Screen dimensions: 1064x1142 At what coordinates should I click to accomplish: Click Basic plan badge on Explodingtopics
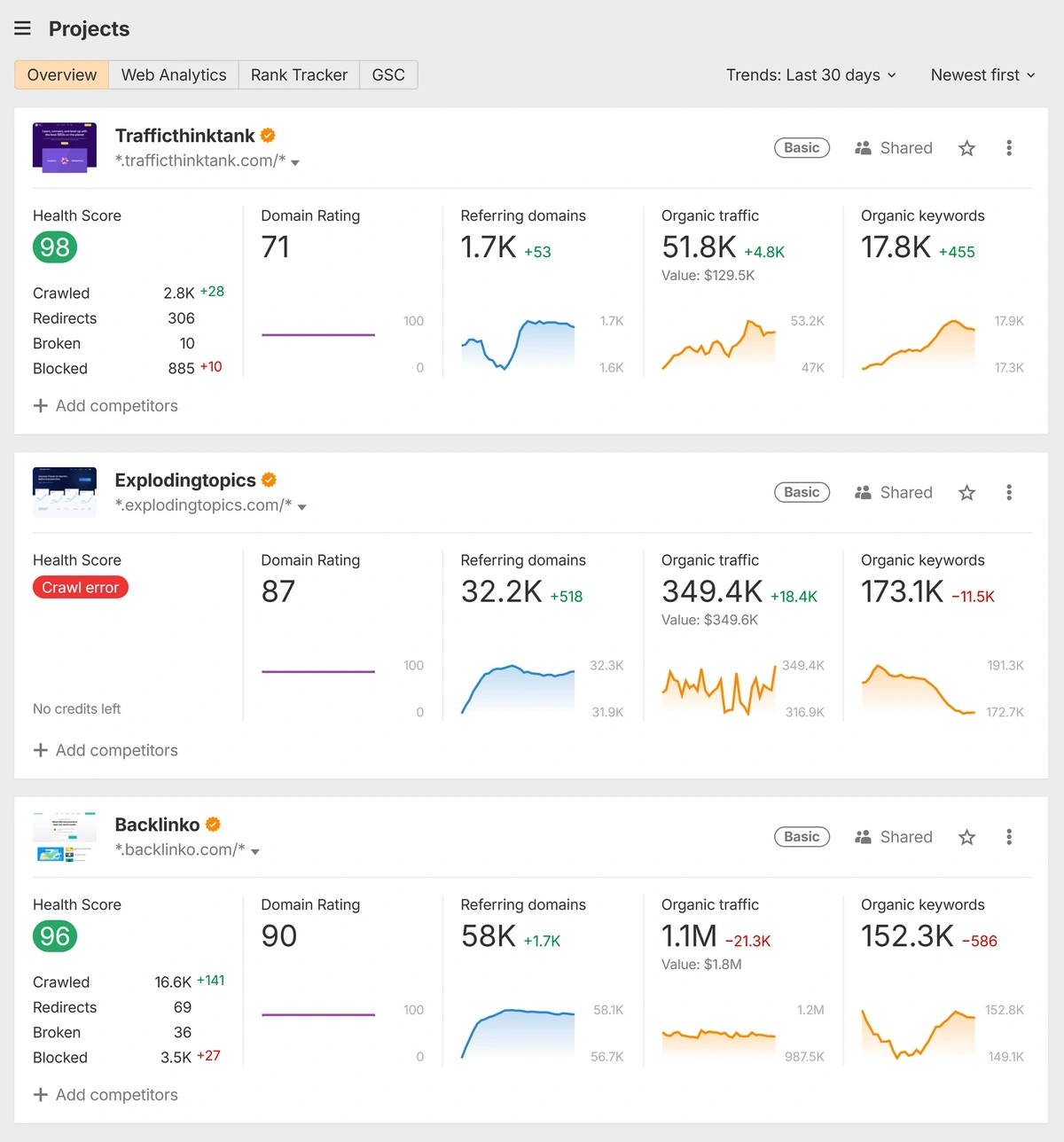[802, 492]
